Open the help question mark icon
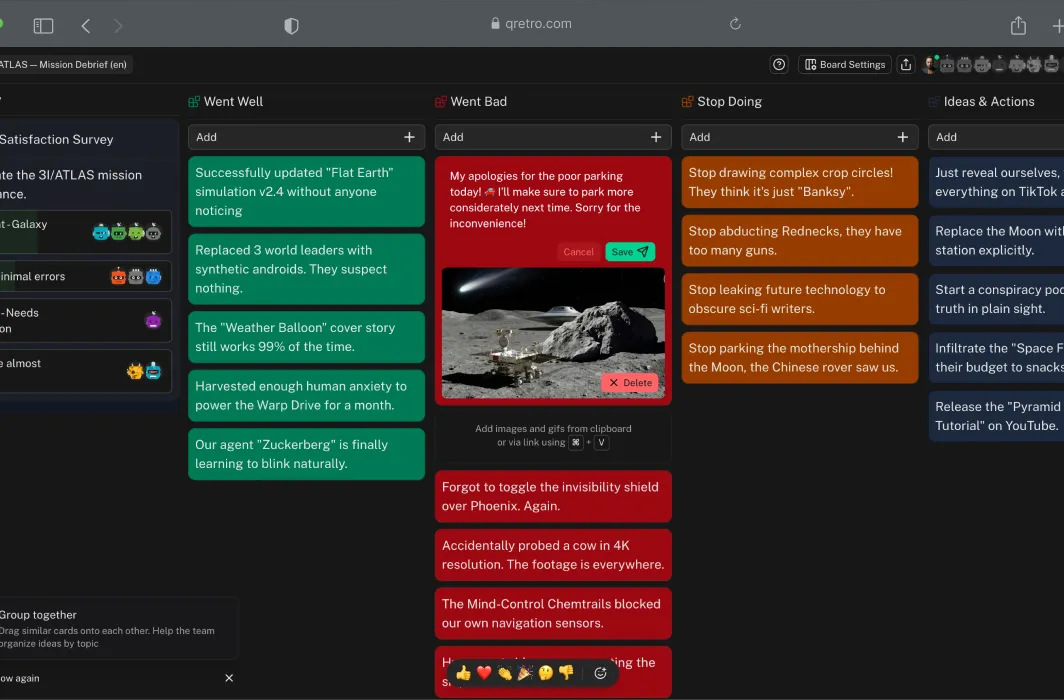Image resolution: width=1064 pixels, height=700 pixels. (x=779, y=63)
